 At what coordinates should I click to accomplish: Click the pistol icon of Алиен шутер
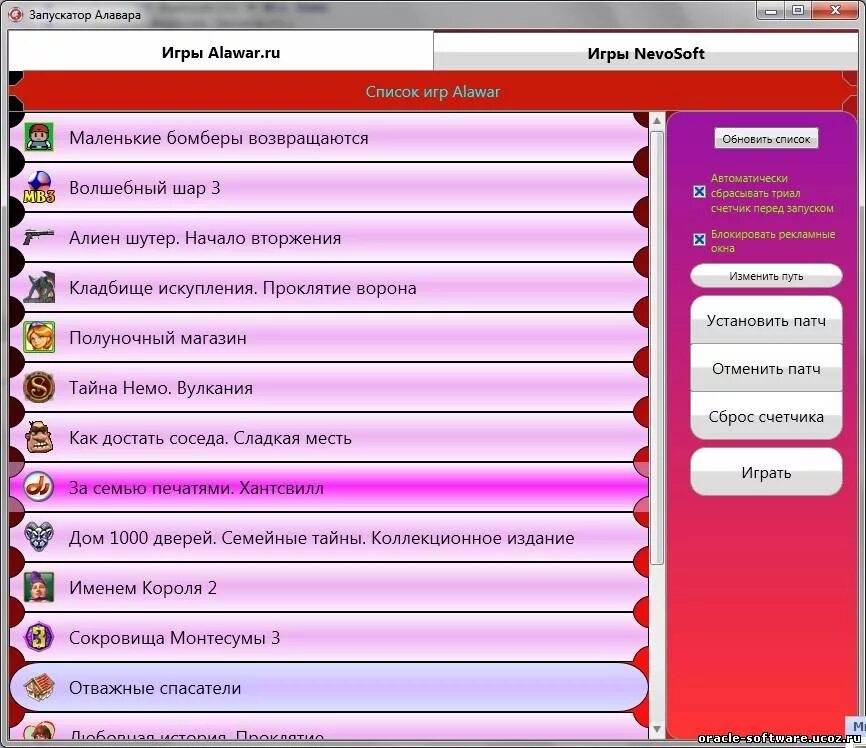39,237
